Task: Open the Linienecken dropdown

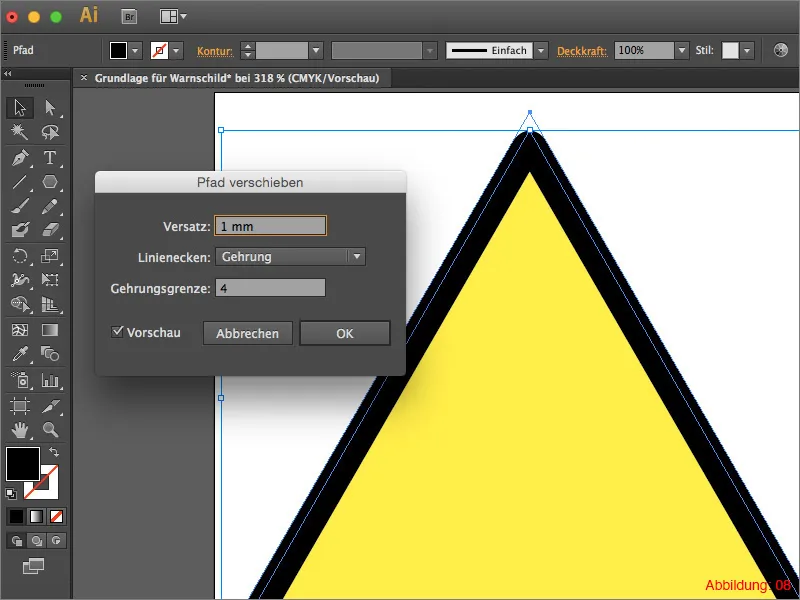Action: pyautogui.click(x=290, y=257)
